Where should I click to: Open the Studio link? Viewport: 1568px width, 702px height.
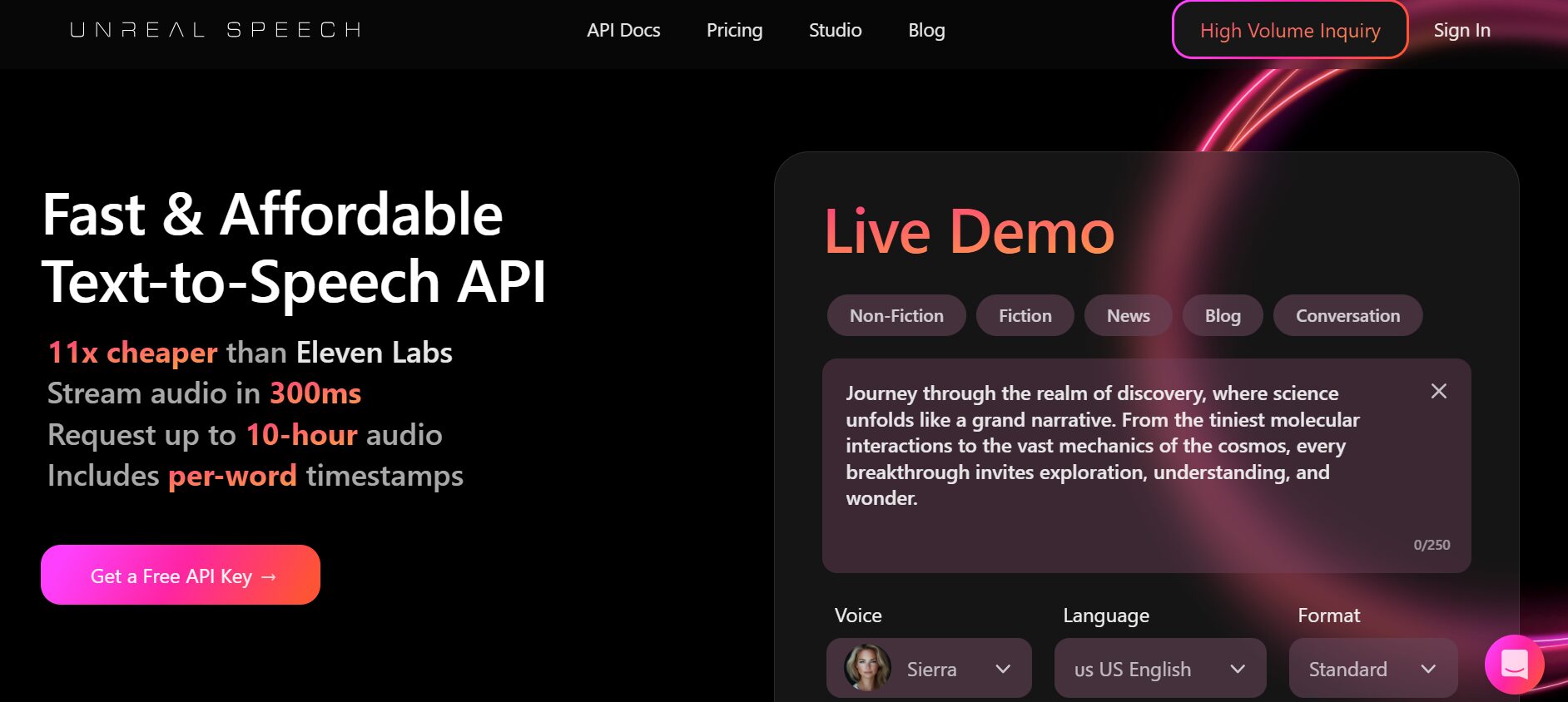pyautogui.click(x=835, y=30)
